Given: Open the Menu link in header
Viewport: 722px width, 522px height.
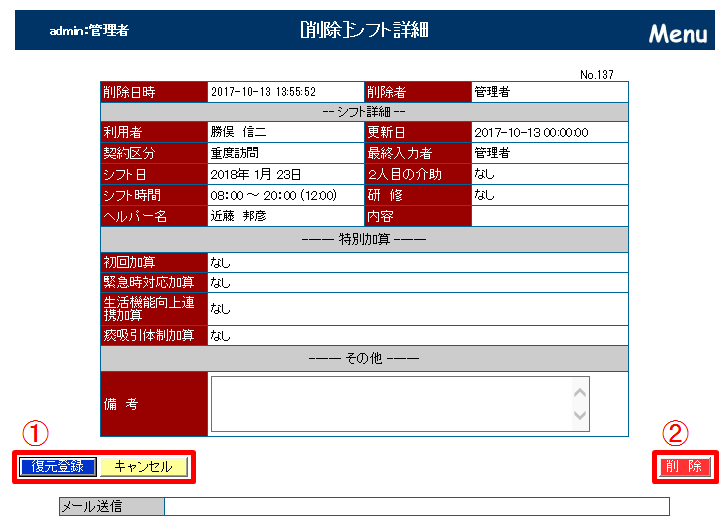Looking at the screenshot, I should (x=677, y=33).
